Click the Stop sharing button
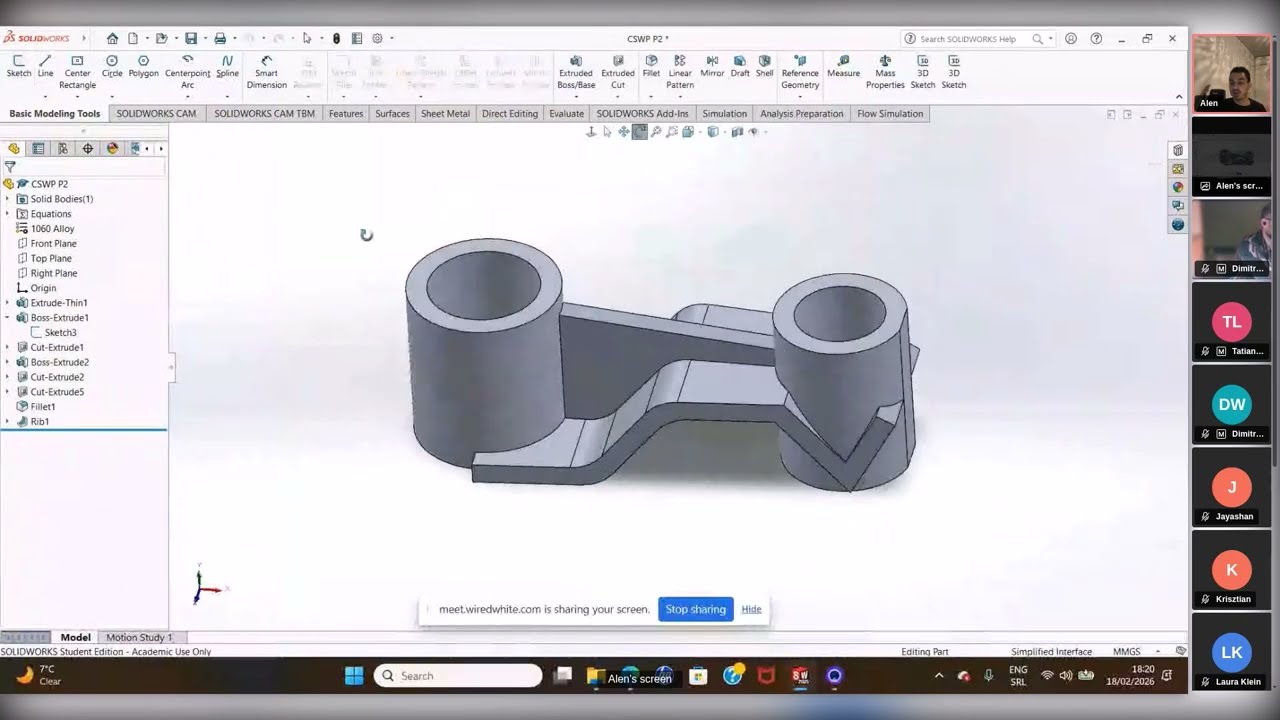The height and width of the screenshot is (720, 1280). 696,609
